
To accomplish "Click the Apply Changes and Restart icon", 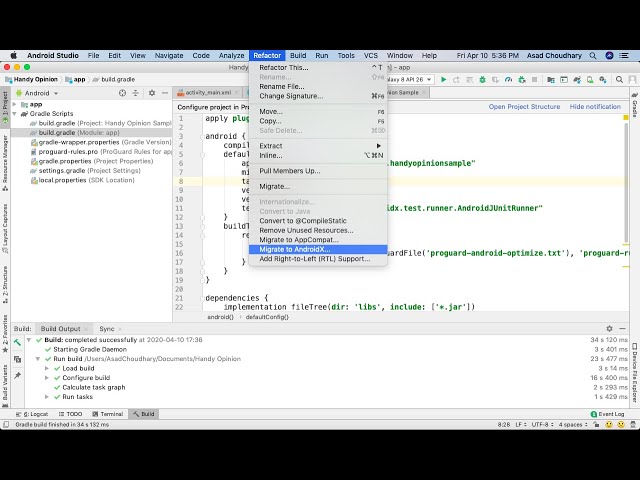I will click(x=456, y=80).
